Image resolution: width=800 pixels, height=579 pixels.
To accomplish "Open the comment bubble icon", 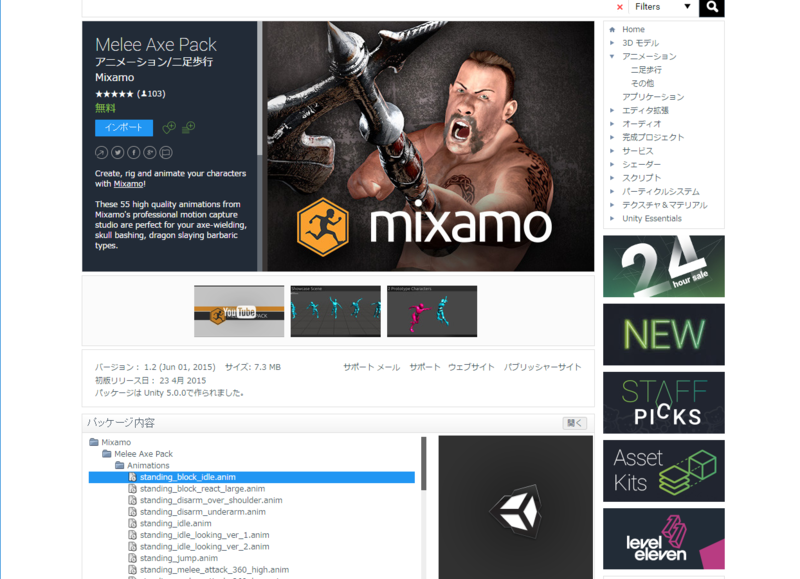I will click(166, 153).
